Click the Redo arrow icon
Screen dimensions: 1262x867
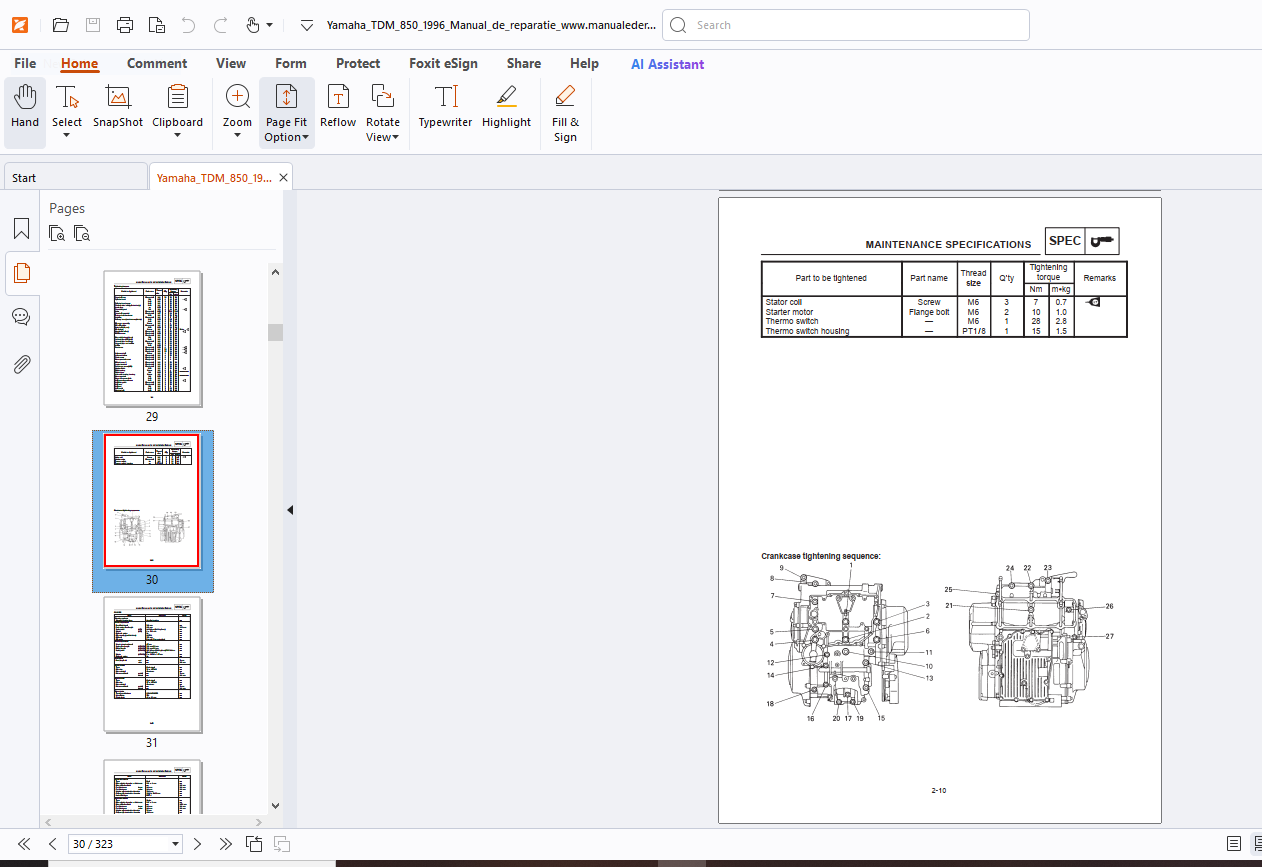pos(220,25)
